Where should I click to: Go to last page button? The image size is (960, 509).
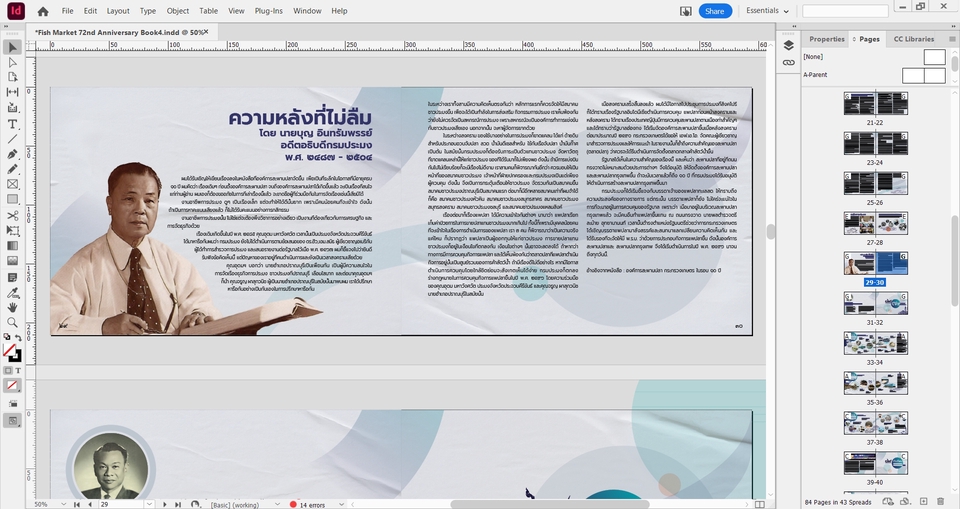point(178,504)
